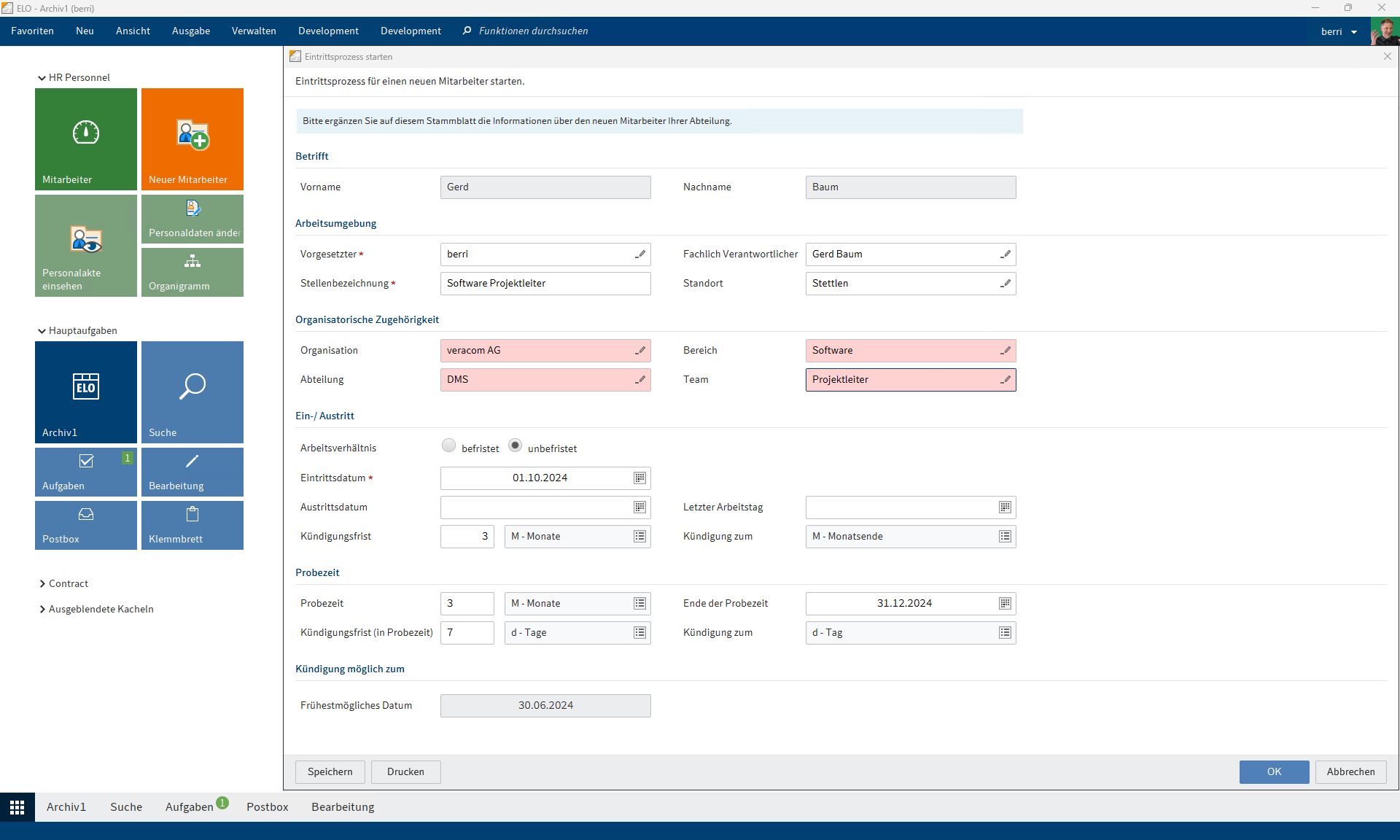Open the Ansicht menu
The width and height of the screenshot is (1400, 840).
(x=133, y=31)
